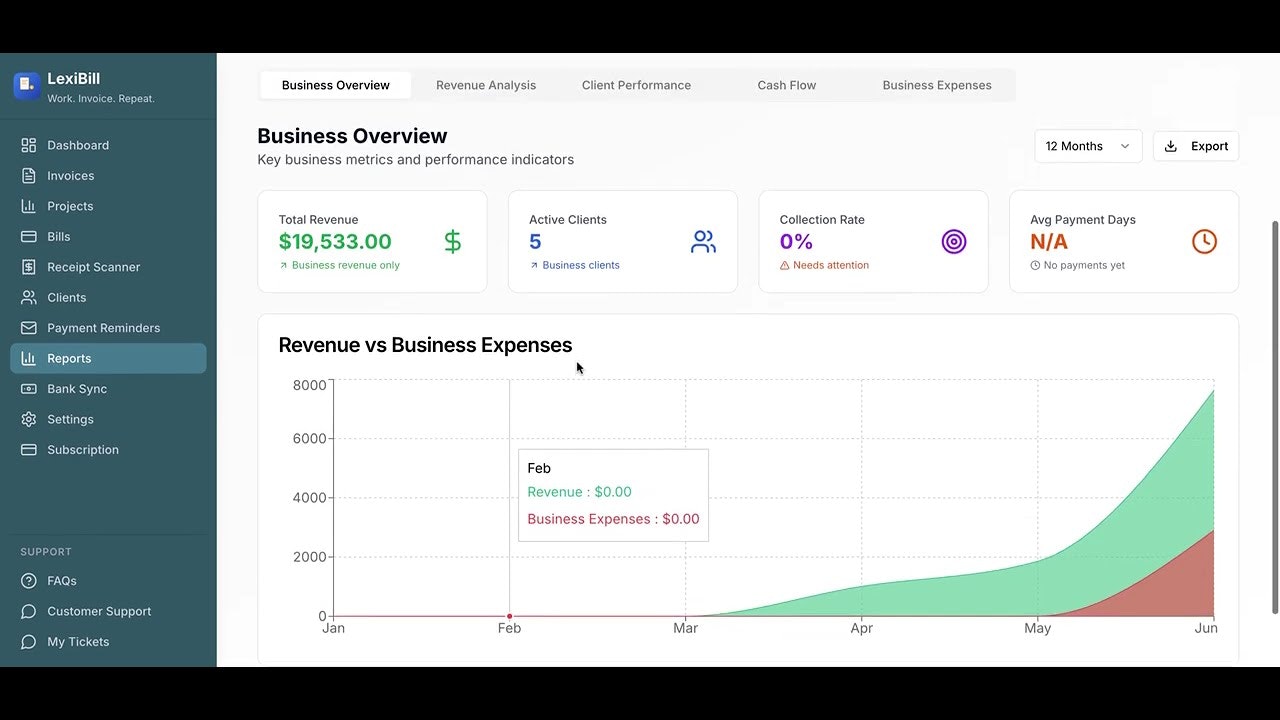Open the 12 Months period dropdown

[x=1088, y=146]
